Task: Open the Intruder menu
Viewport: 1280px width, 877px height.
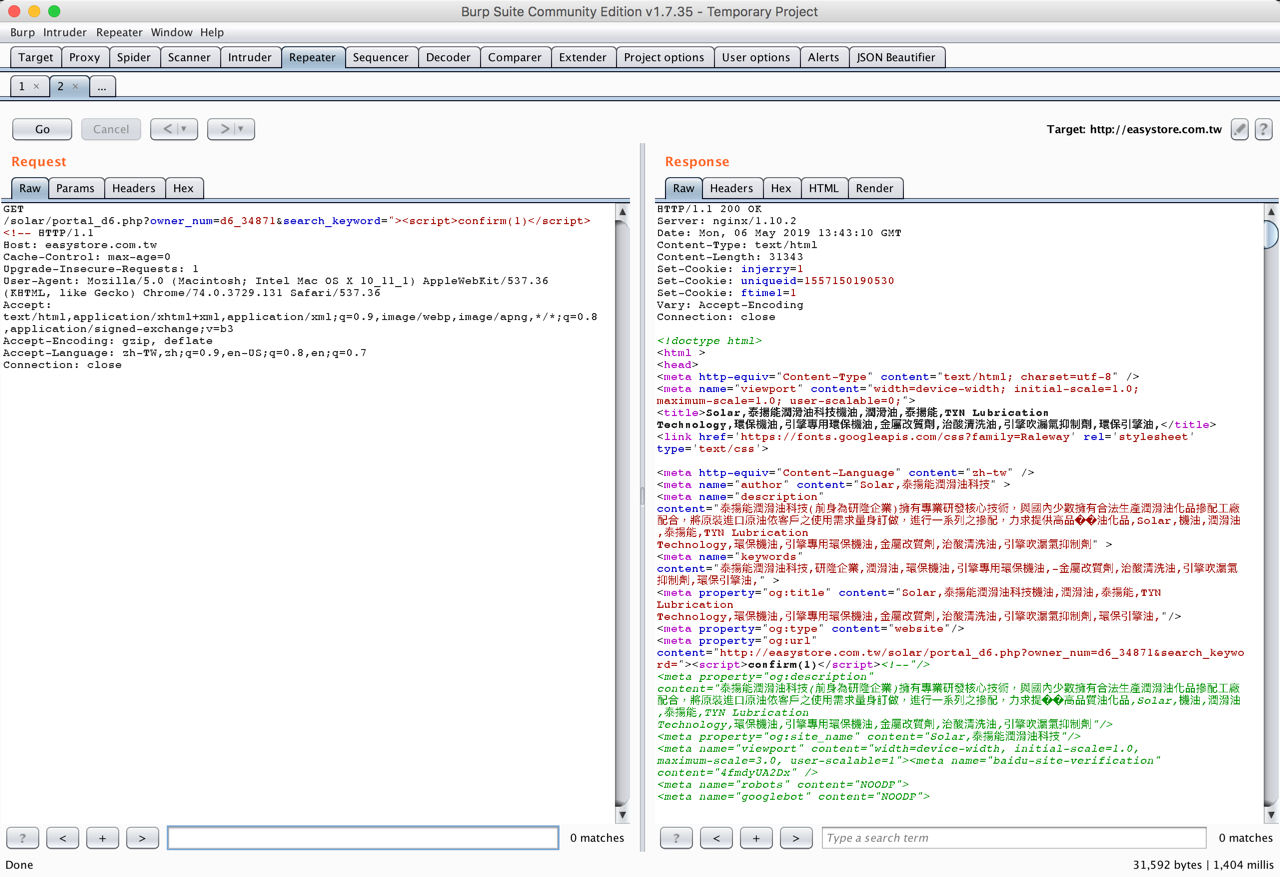Action: pos(64,32)
